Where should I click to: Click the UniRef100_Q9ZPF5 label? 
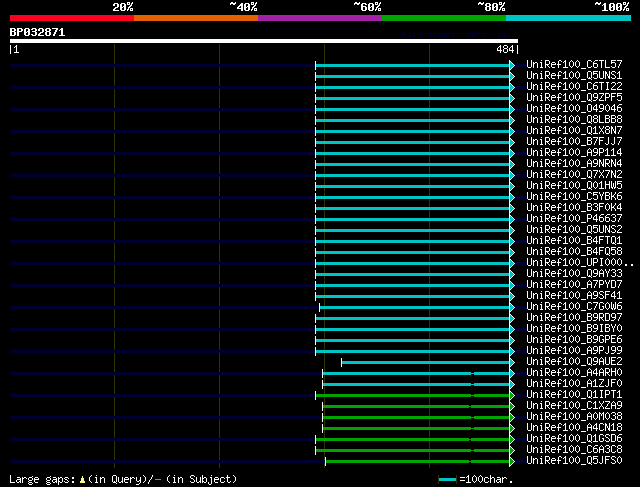(574, 98)
